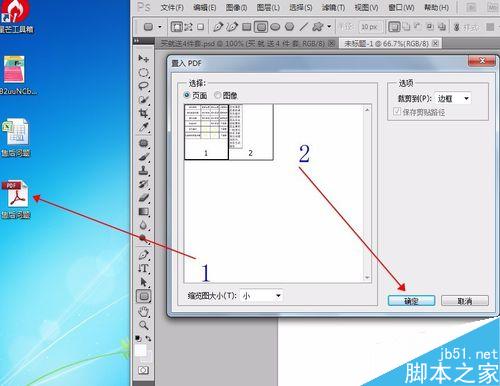This screenshot has height=386, width=500.
Task: Enable Paths mode in options bar
Action: 189,27
